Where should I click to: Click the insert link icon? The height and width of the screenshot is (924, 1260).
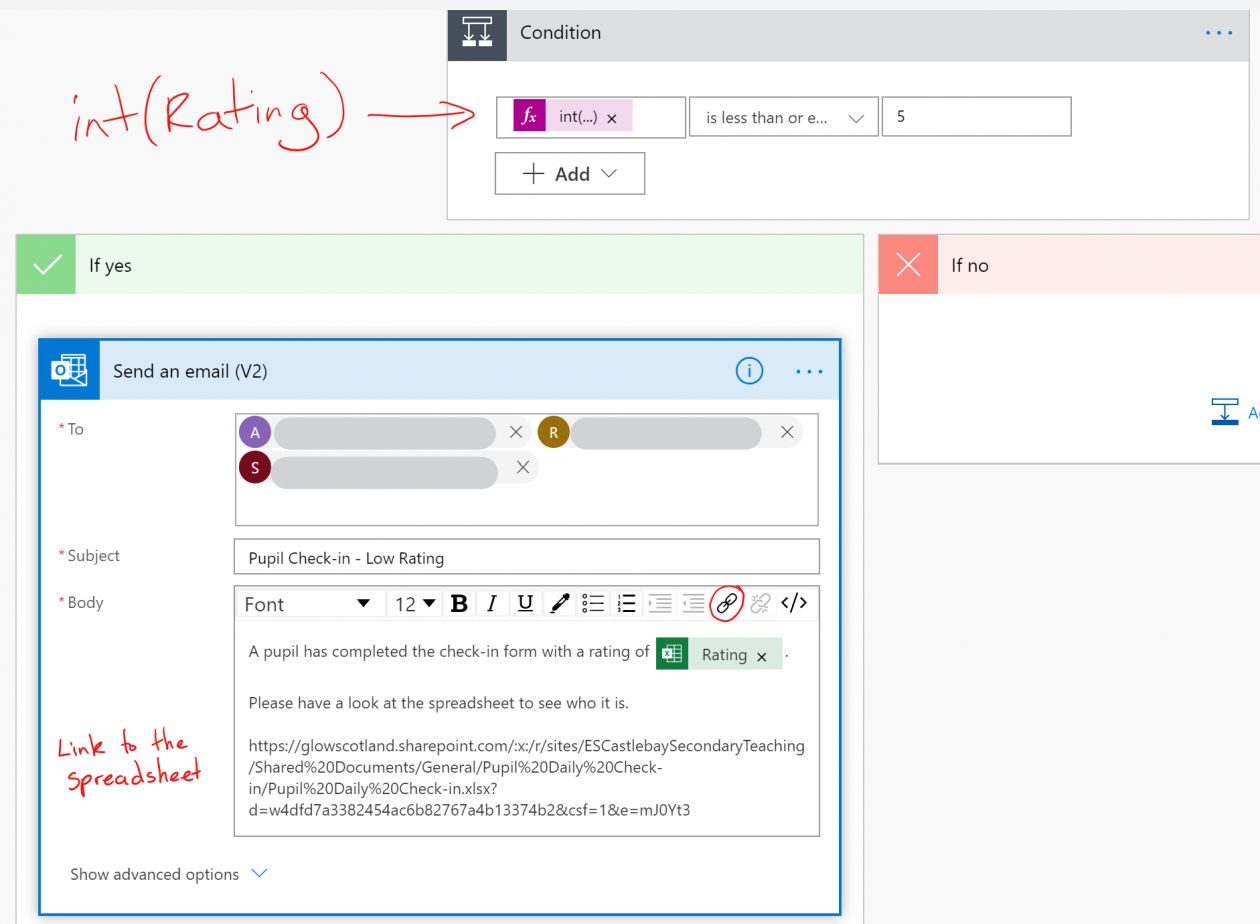pos(727,603)
